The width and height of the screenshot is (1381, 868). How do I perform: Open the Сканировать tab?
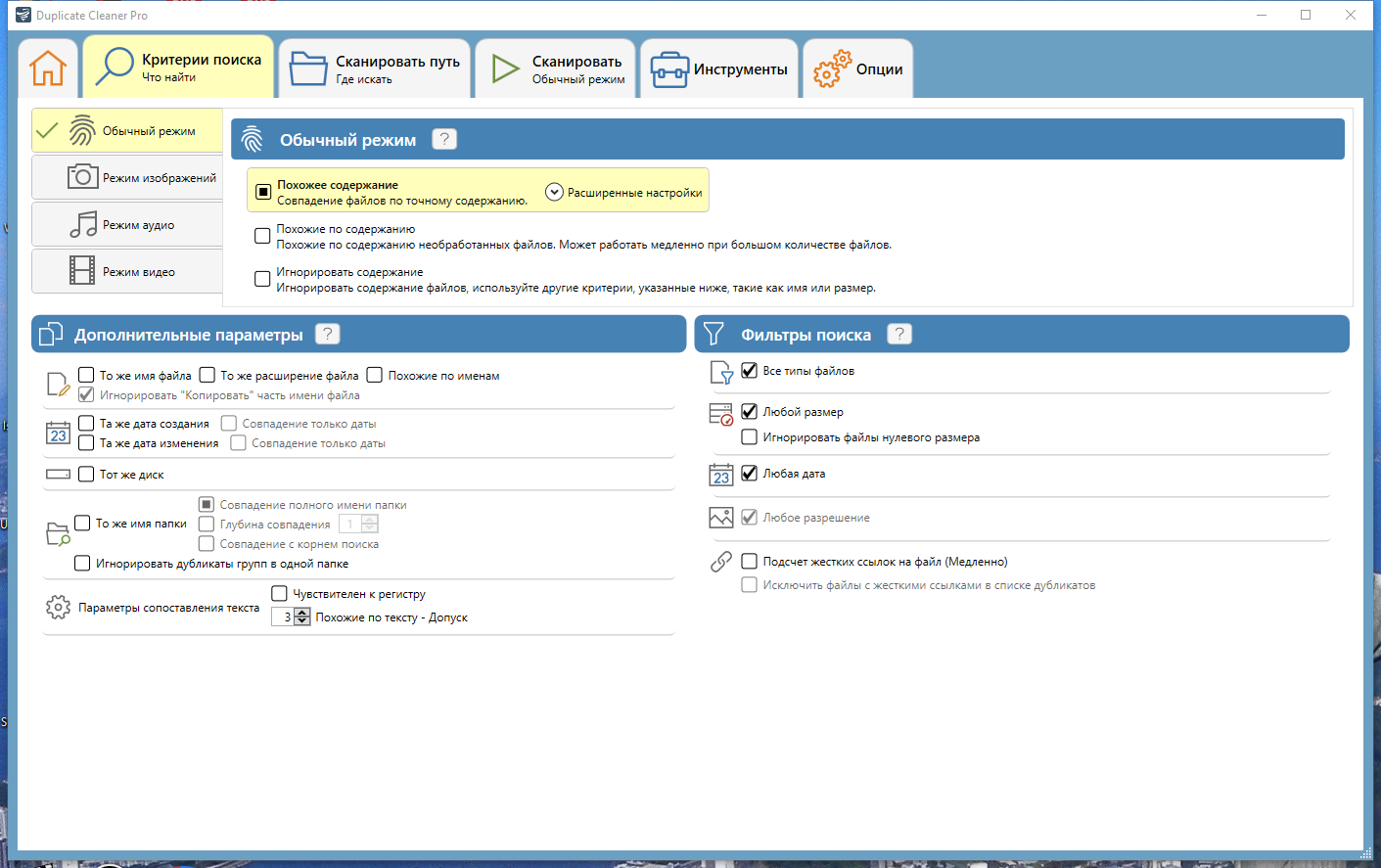pyautogui.click(x=556, y=69)
